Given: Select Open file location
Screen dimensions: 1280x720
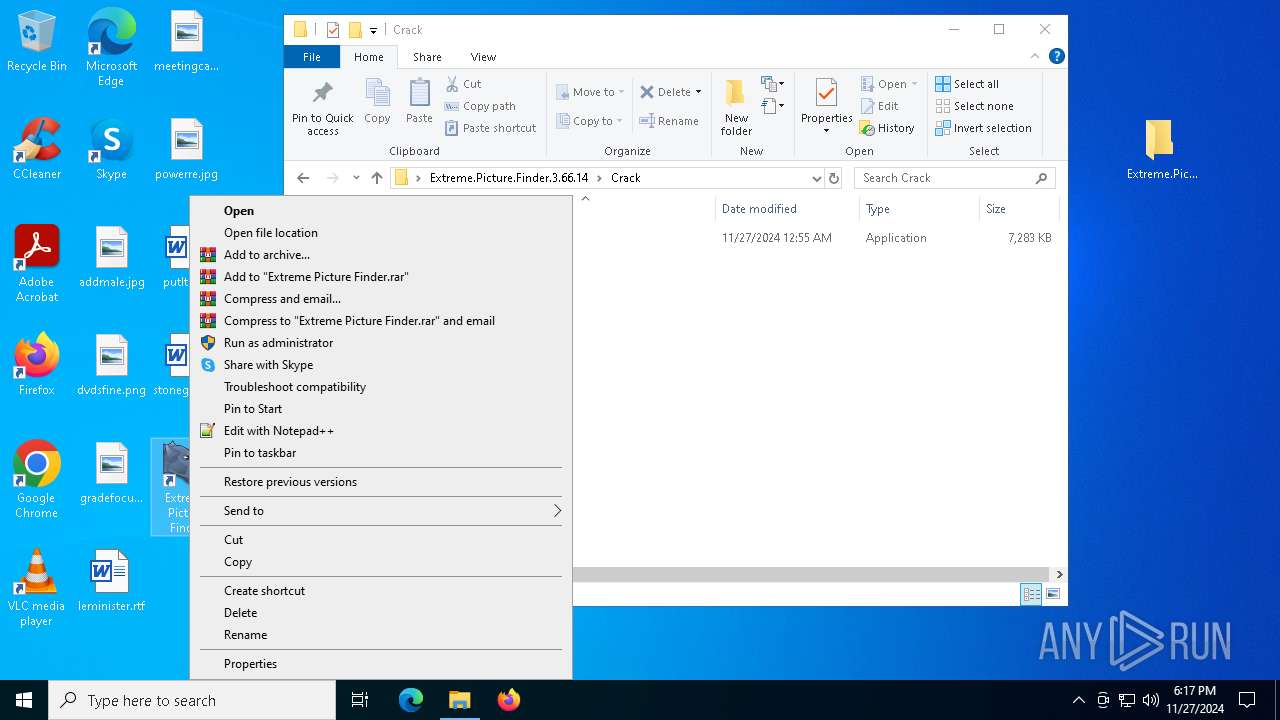Looking at the screenshot, I should point(381,233).
